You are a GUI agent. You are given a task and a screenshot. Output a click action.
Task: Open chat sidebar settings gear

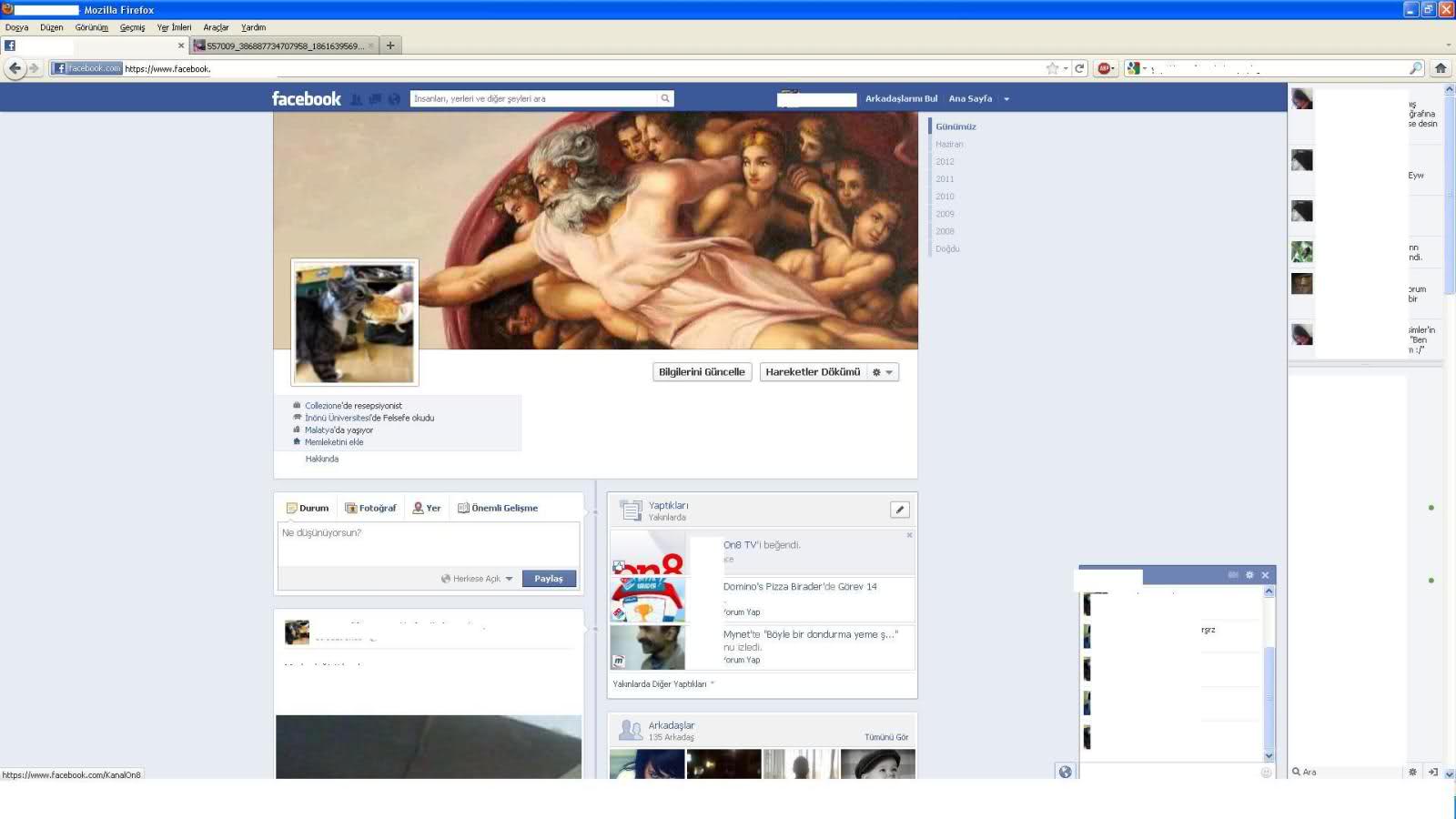(1412, 772)
